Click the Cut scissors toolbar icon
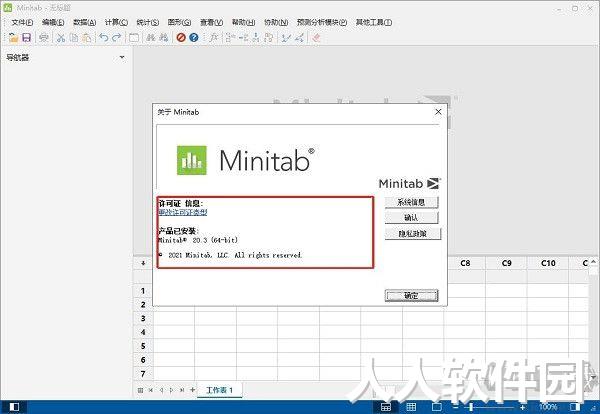 click(x=60, y=37)
